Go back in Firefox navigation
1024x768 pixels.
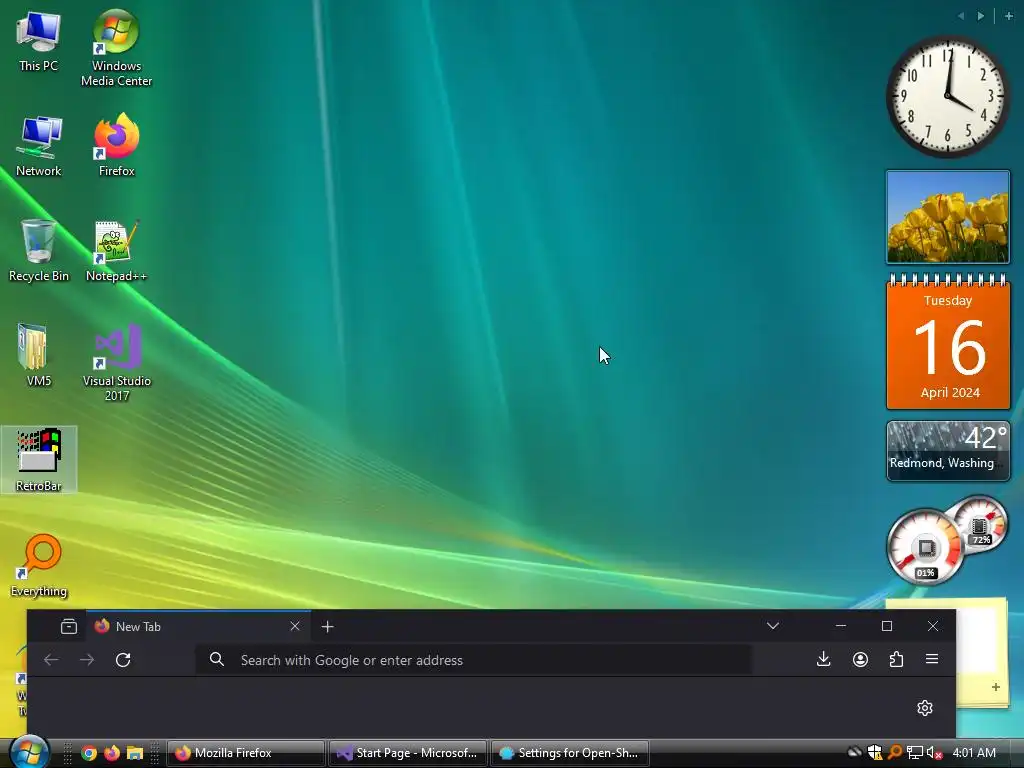(51, 660)
